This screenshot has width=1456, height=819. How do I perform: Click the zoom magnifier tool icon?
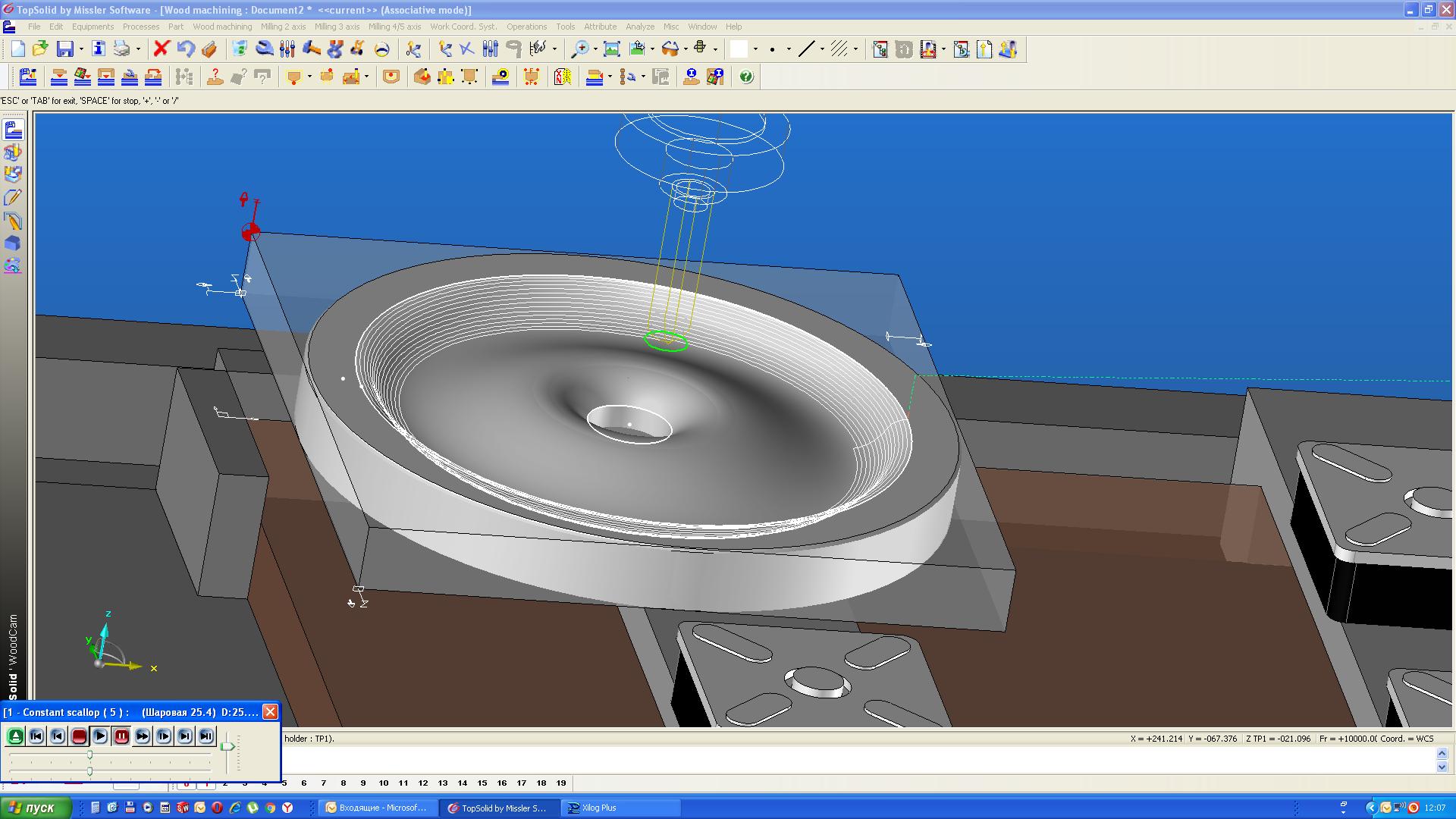click(x=579, y=49)
